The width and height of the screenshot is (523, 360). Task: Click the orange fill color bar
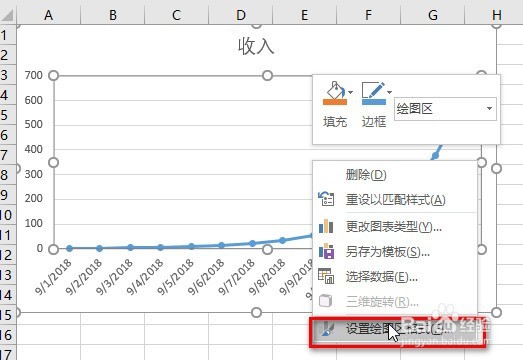point(335,102)
